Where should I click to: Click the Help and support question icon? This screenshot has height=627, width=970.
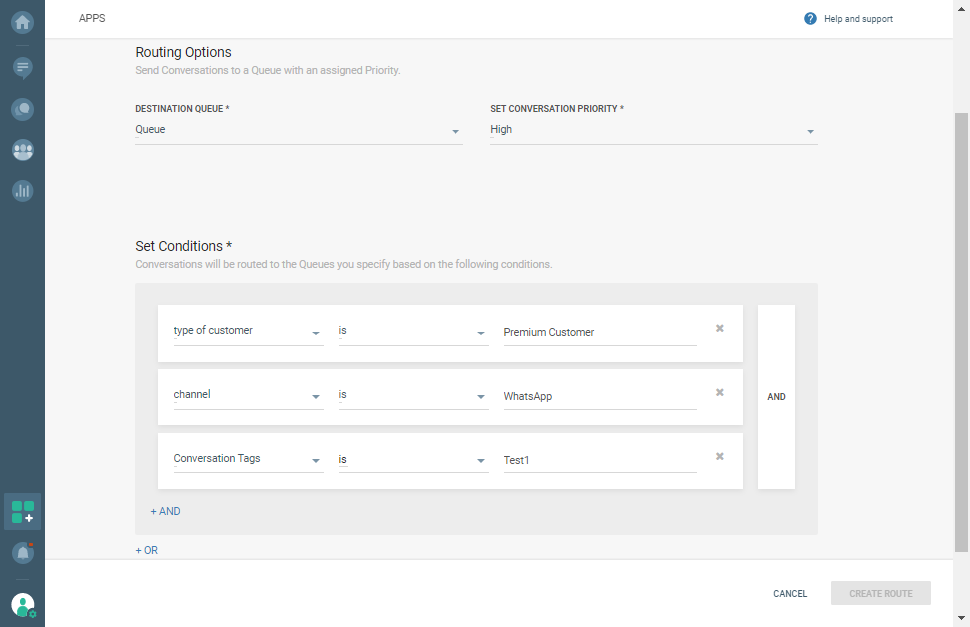point(810,19)
